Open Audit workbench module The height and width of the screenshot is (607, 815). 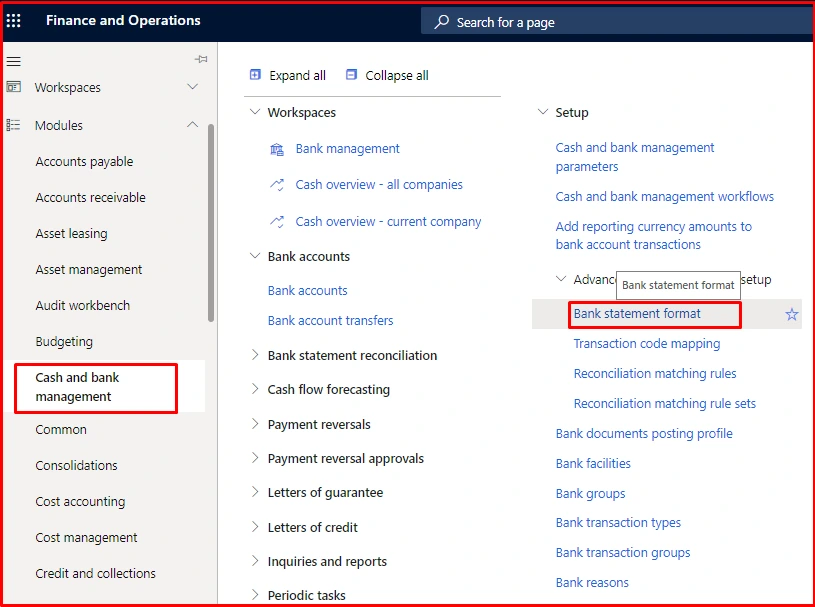pos(83,306)
